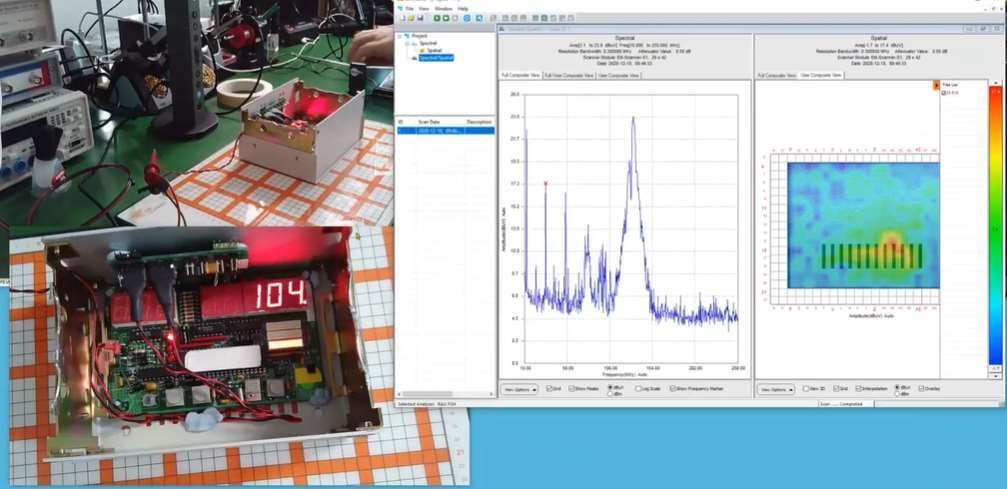Click the ID column header
Screen dimensions: 1007x489
click(401, 121)
